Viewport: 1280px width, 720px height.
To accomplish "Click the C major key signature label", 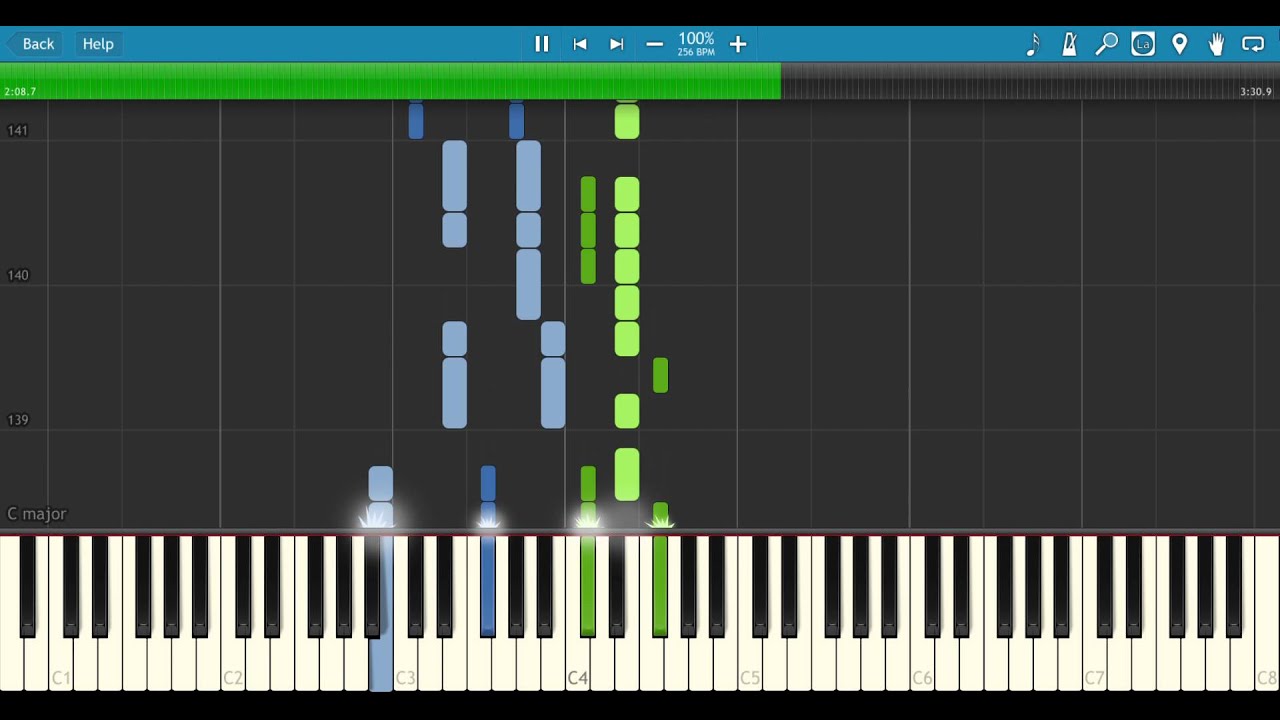I will [37, 514].
